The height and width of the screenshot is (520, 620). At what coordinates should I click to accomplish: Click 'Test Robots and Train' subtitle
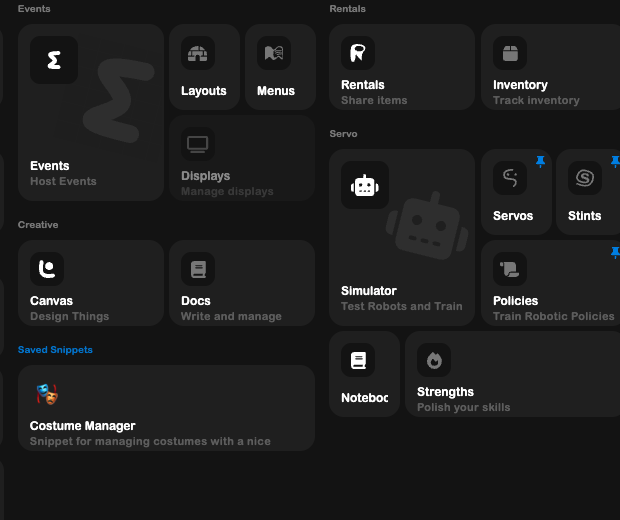(x=402, y=306)
